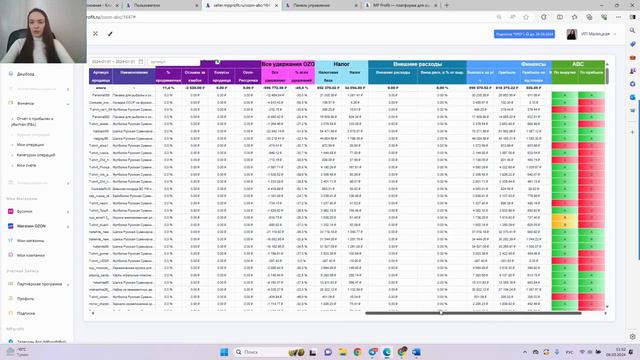Click the ABC column group header
Screen dimensions: 640x360
pos(578,64)
